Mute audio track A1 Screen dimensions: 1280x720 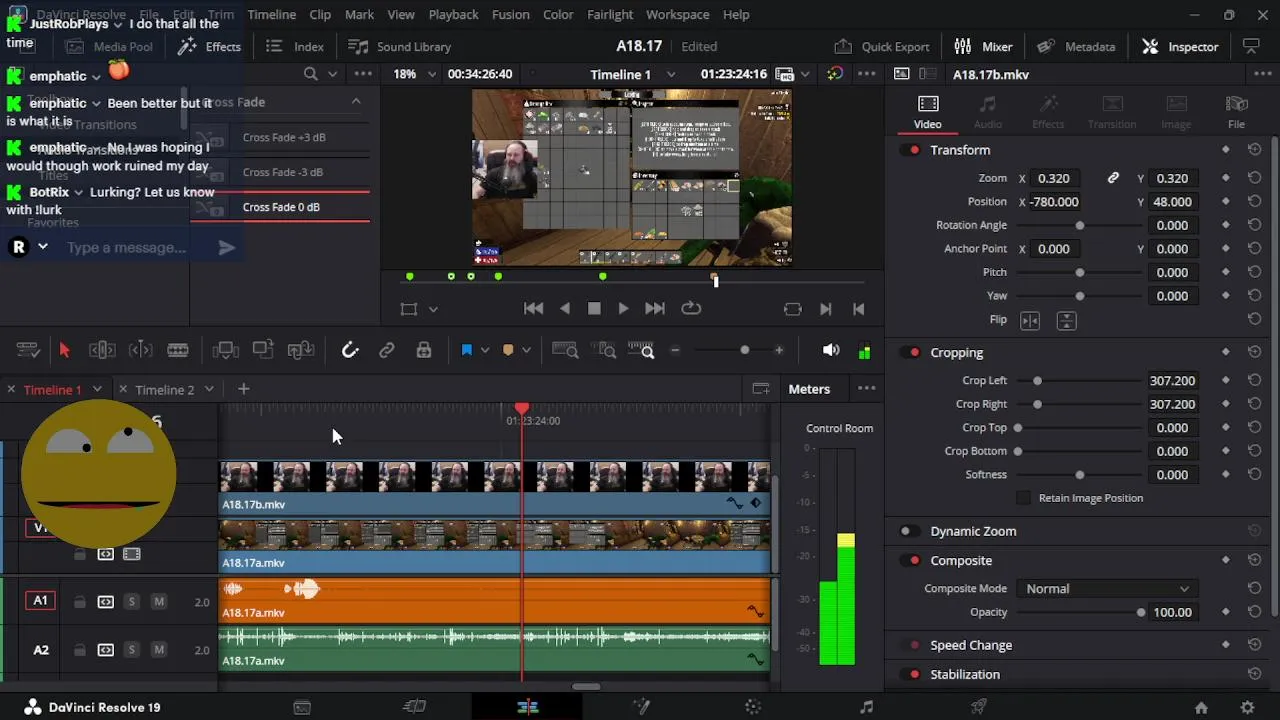[x=158, y=601]
